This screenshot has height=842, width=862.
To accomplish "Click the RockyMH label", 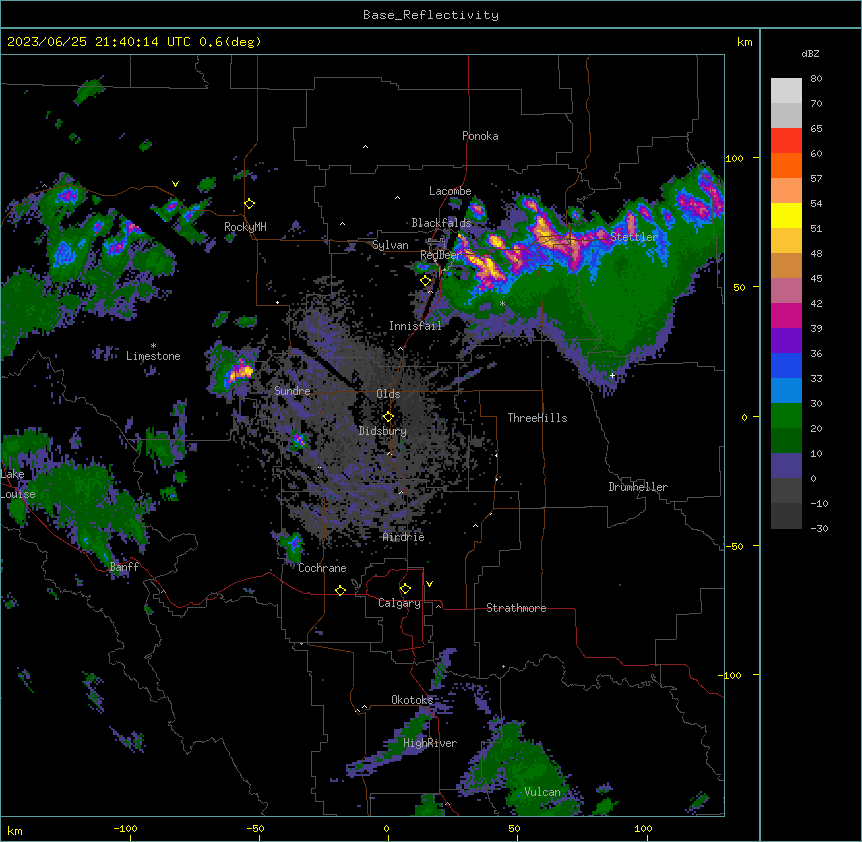I will (245, 227).
